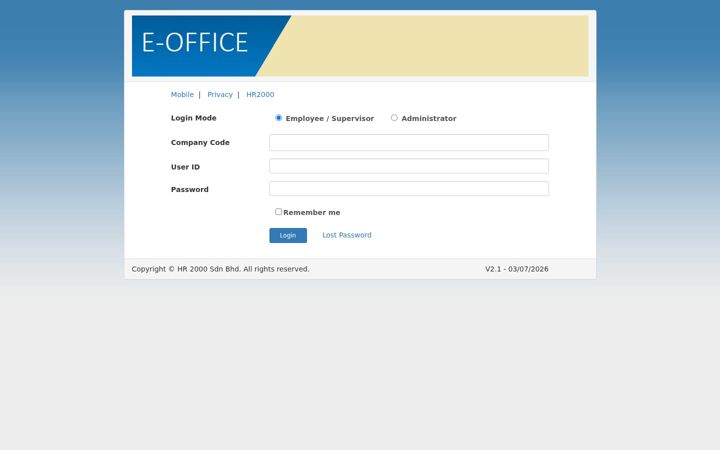This screenshot has width=720, height=450.
Task: Click the Login button
Action: point(288,236)
